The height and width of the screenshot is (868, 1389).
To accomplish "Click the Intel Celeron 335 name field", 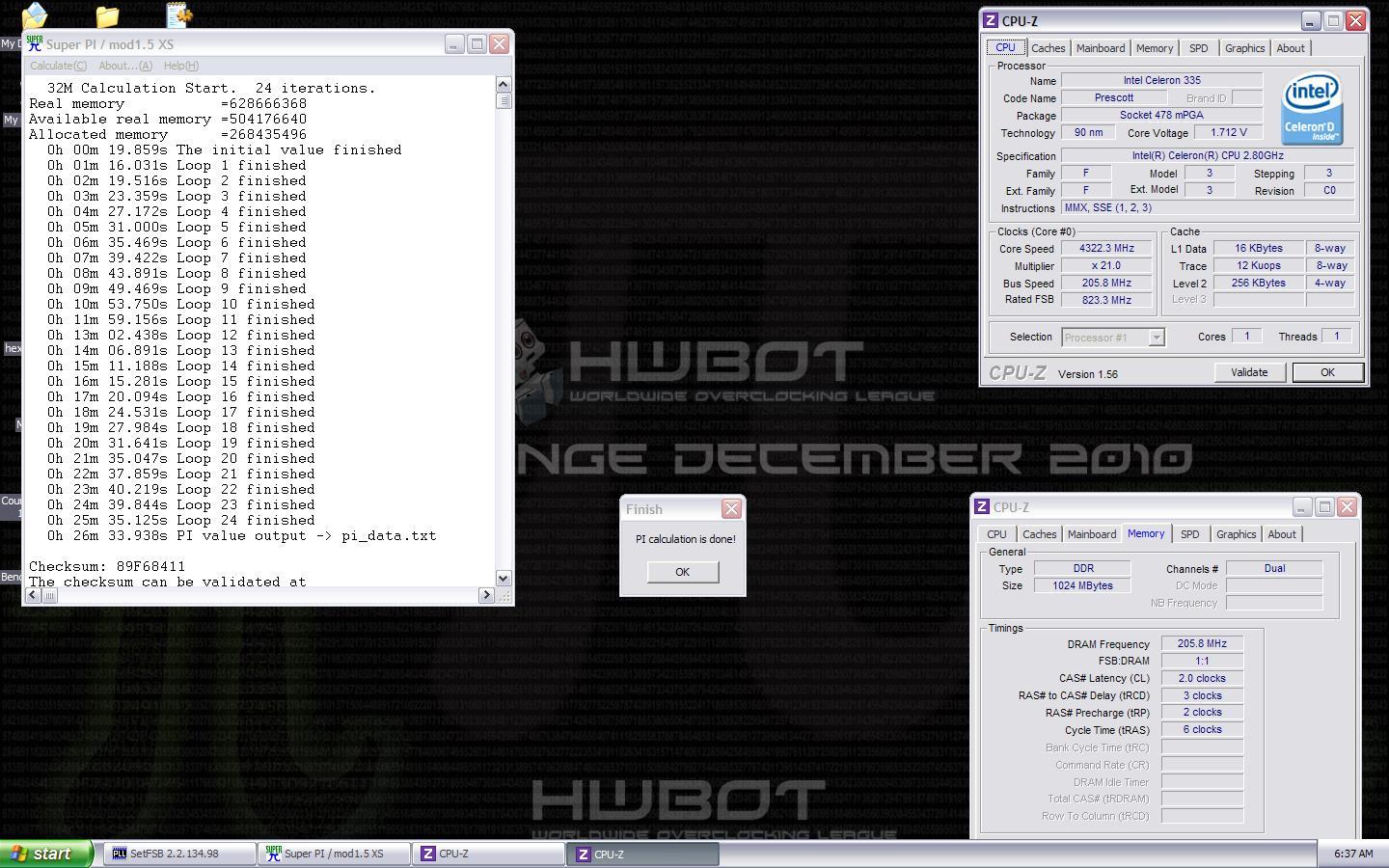I will tap(1161, 80).
